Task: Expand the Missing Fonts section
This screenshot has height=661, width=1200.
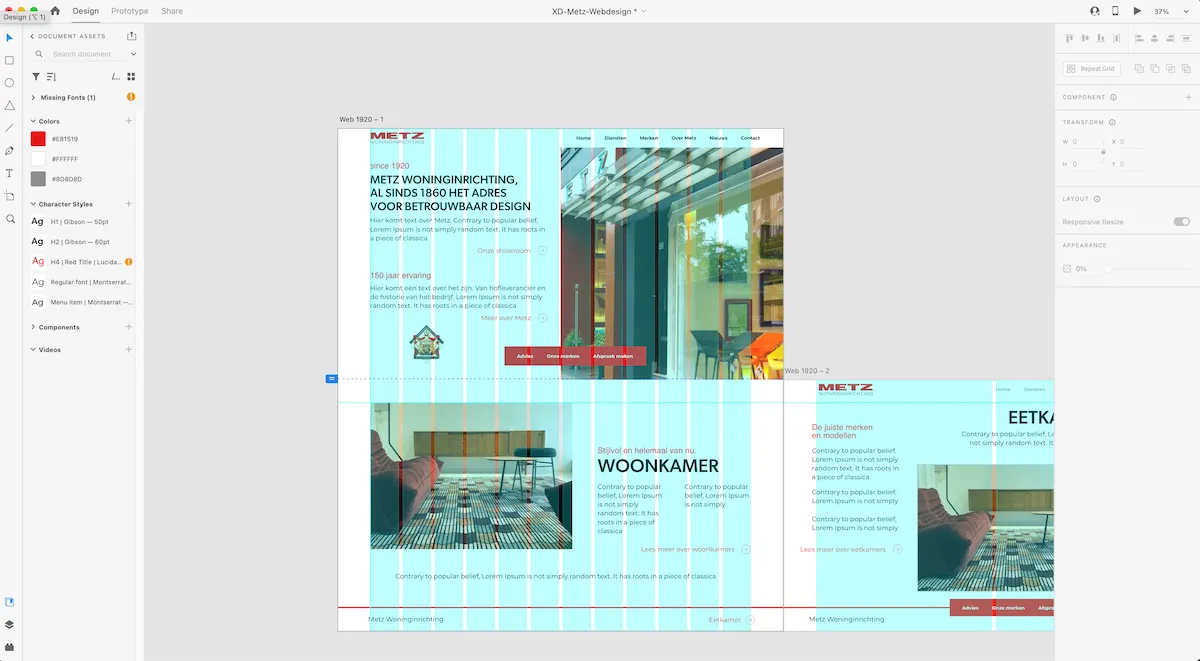Action: (x=33, y=97)
